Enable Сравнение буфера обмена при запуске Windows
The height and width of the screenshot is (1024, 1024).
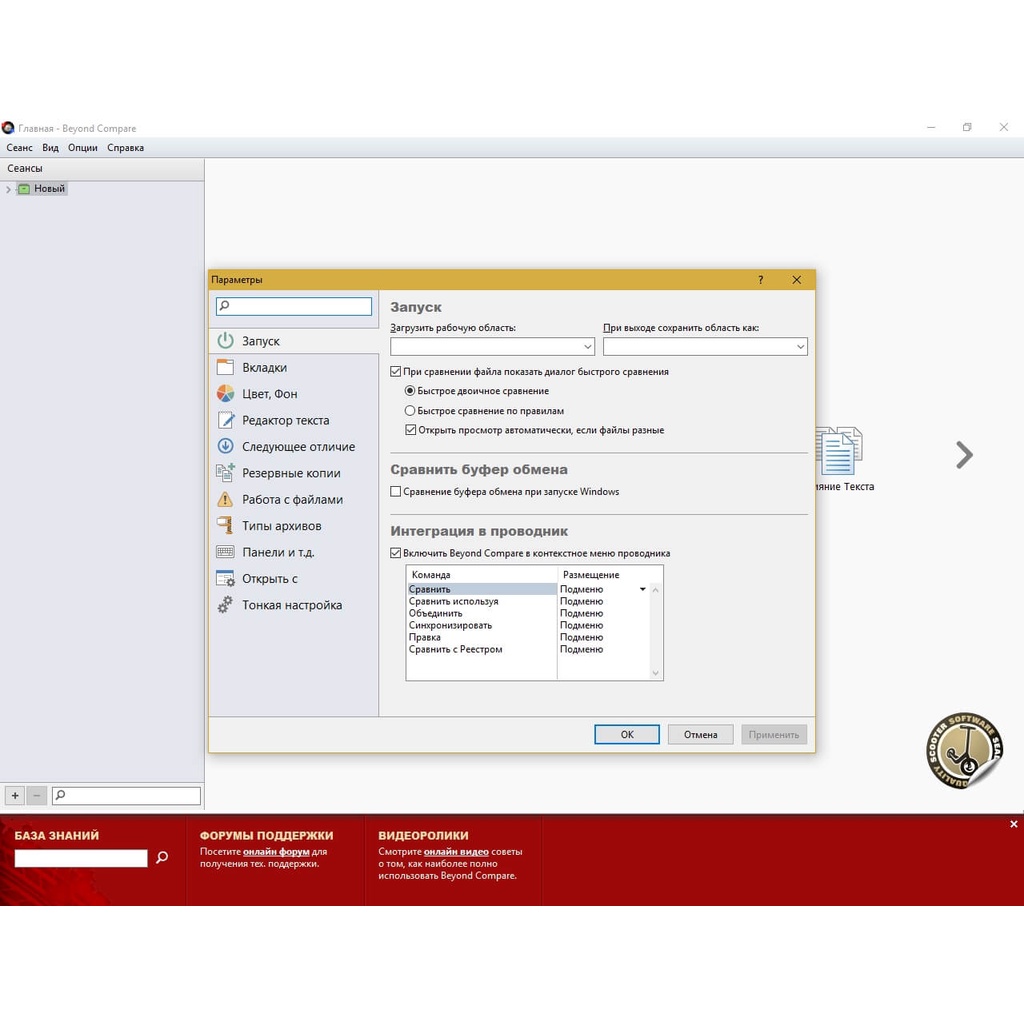[396, 492]
